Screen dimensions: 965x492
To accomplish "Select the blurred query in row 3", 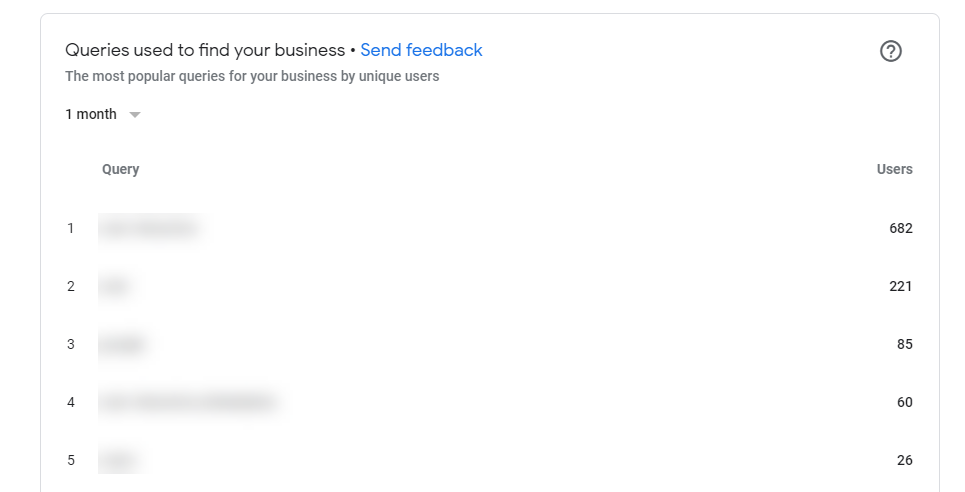I will tap(125, 344).
